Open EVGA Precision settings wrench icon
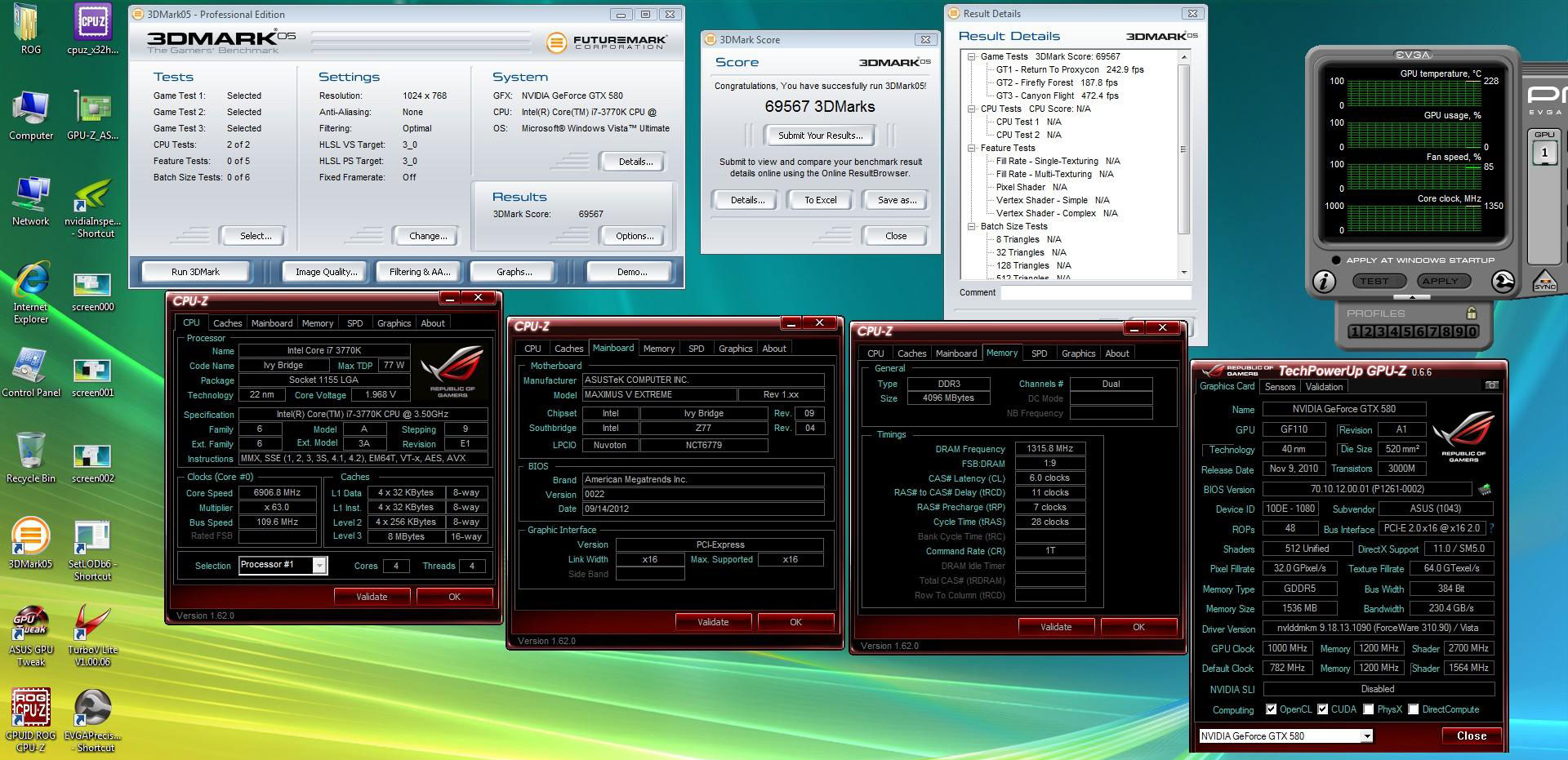This screenshot has height=760, width=1568. click(1503, 281)
